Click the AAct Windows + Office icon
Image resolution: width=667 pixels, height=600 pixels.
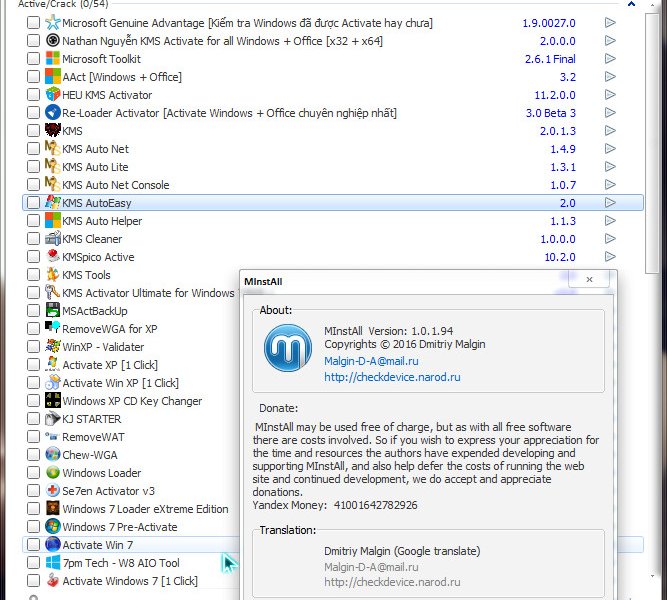pos(53,77)
